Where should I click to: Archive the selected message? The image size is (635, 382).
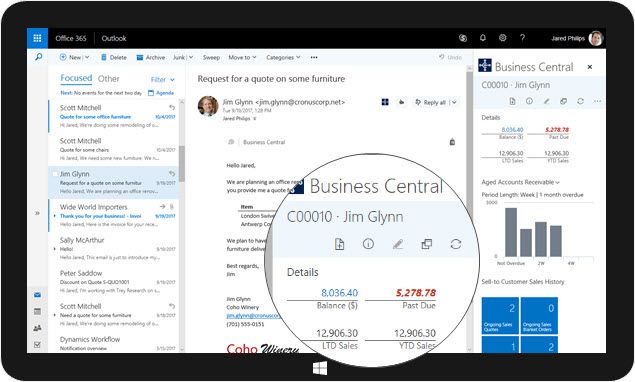151,58
